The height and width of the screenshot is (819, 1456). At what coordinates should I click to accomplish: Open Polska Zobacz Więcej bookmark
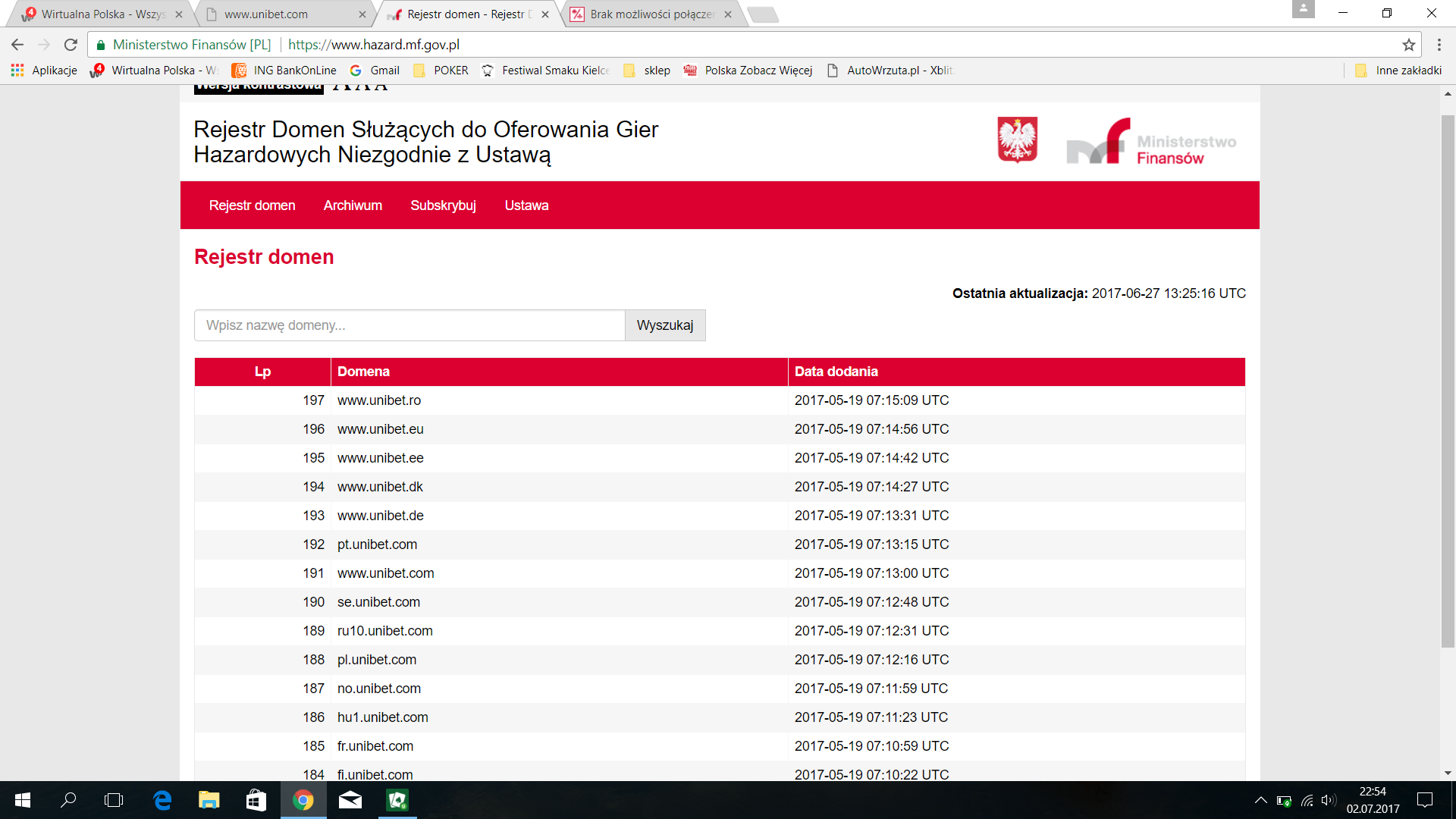748,71
